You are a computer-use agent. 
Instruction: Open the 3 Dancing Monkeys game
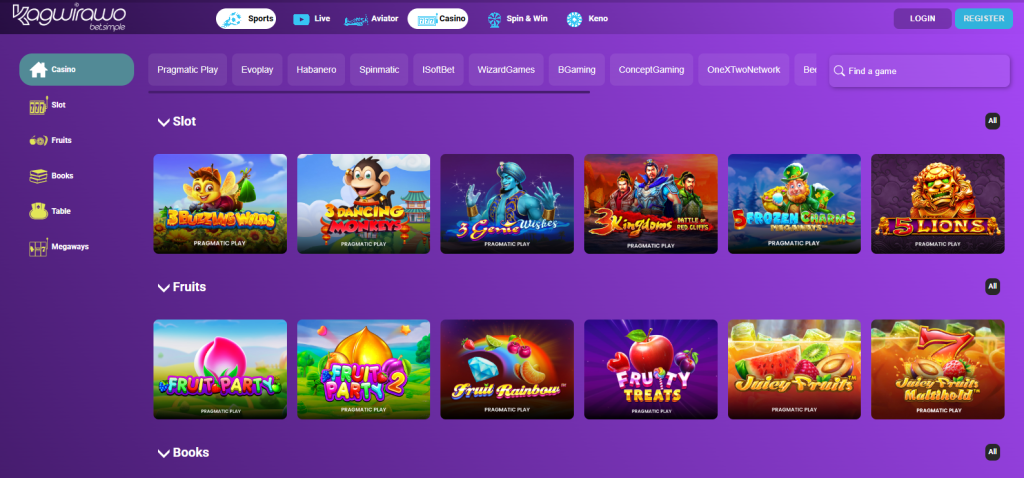[364, 204]
